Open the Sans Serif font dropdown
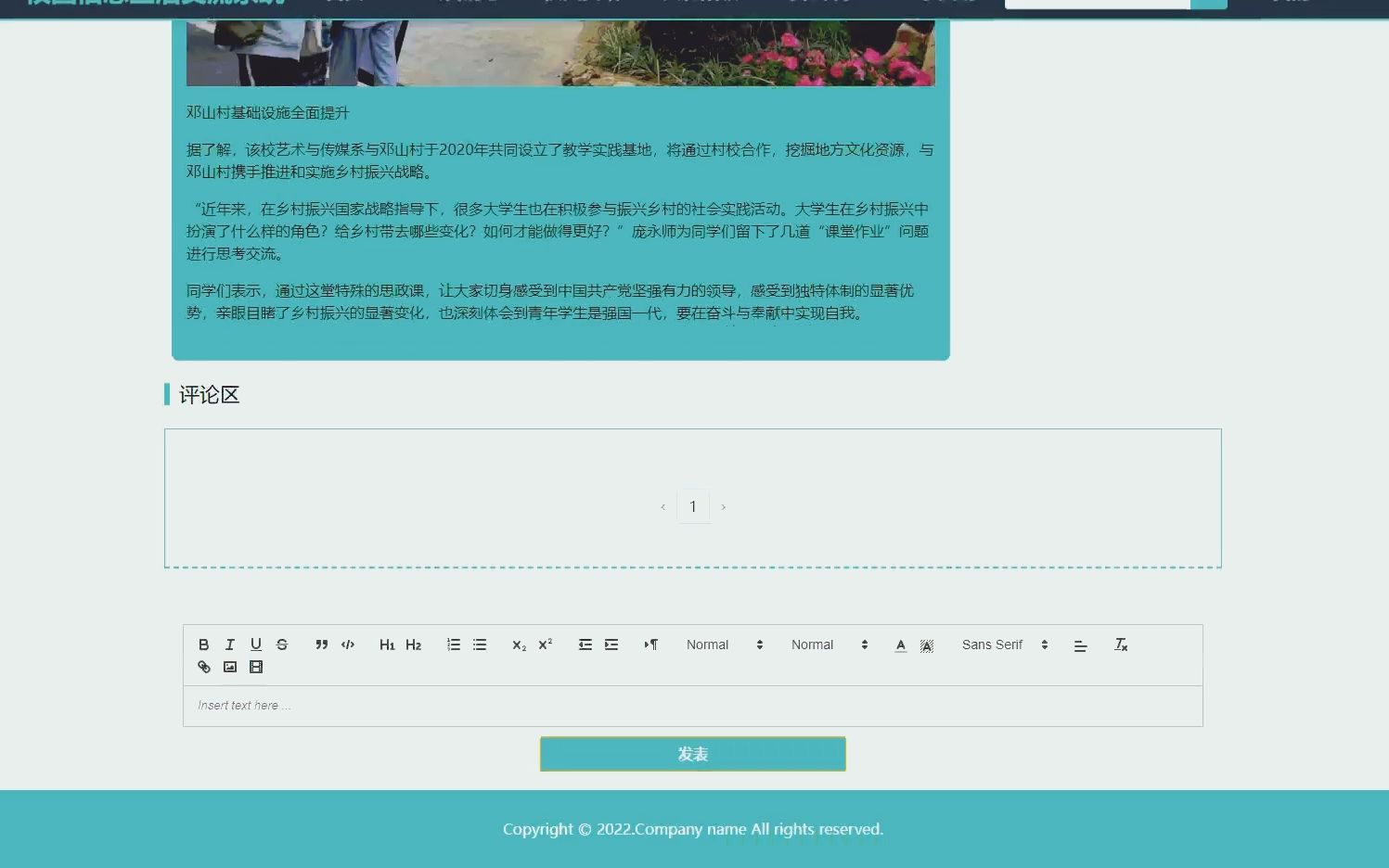This screenshot has height=868, width=1389. (1004, 645)
